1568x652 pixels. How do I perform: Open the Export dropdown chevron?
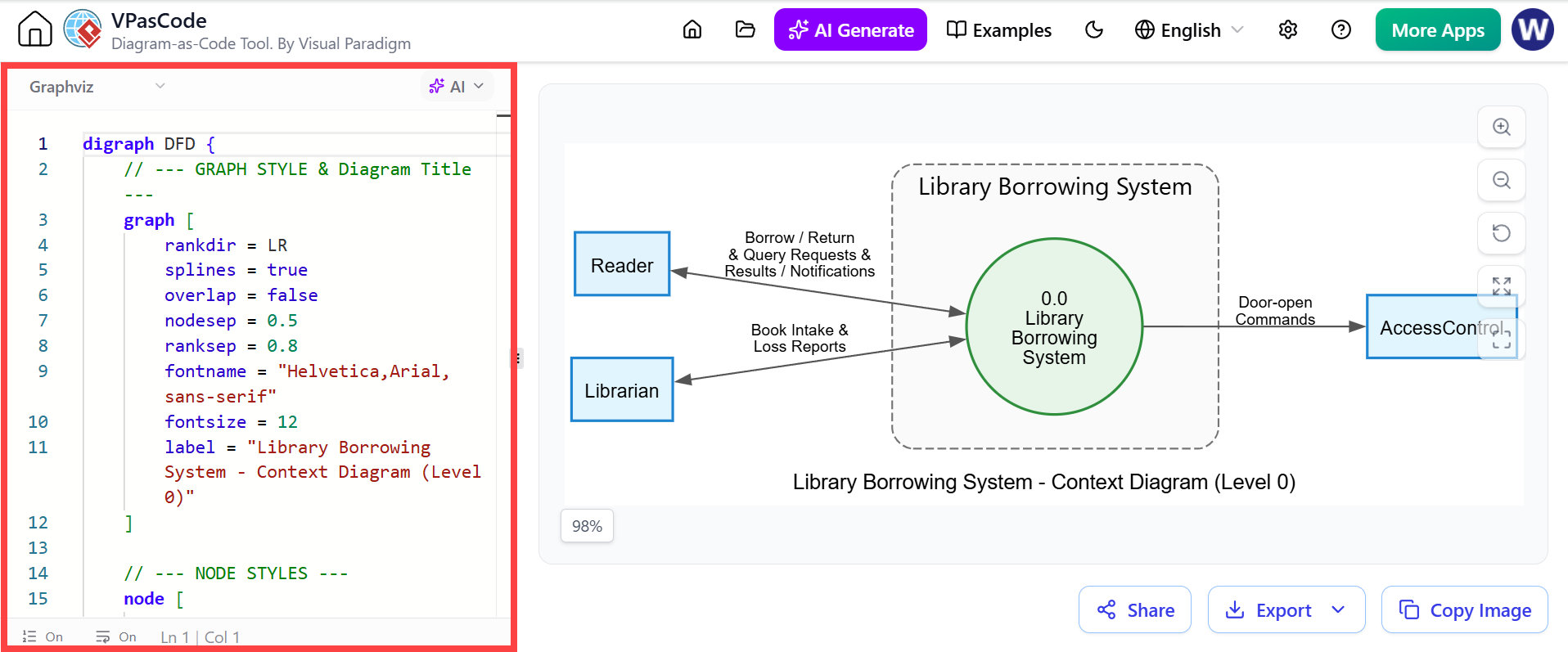1339,610
